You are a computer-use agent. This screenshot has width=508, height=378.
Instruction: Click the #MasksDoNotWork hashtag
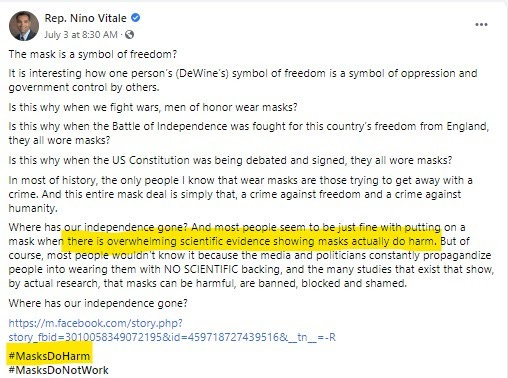59,370
